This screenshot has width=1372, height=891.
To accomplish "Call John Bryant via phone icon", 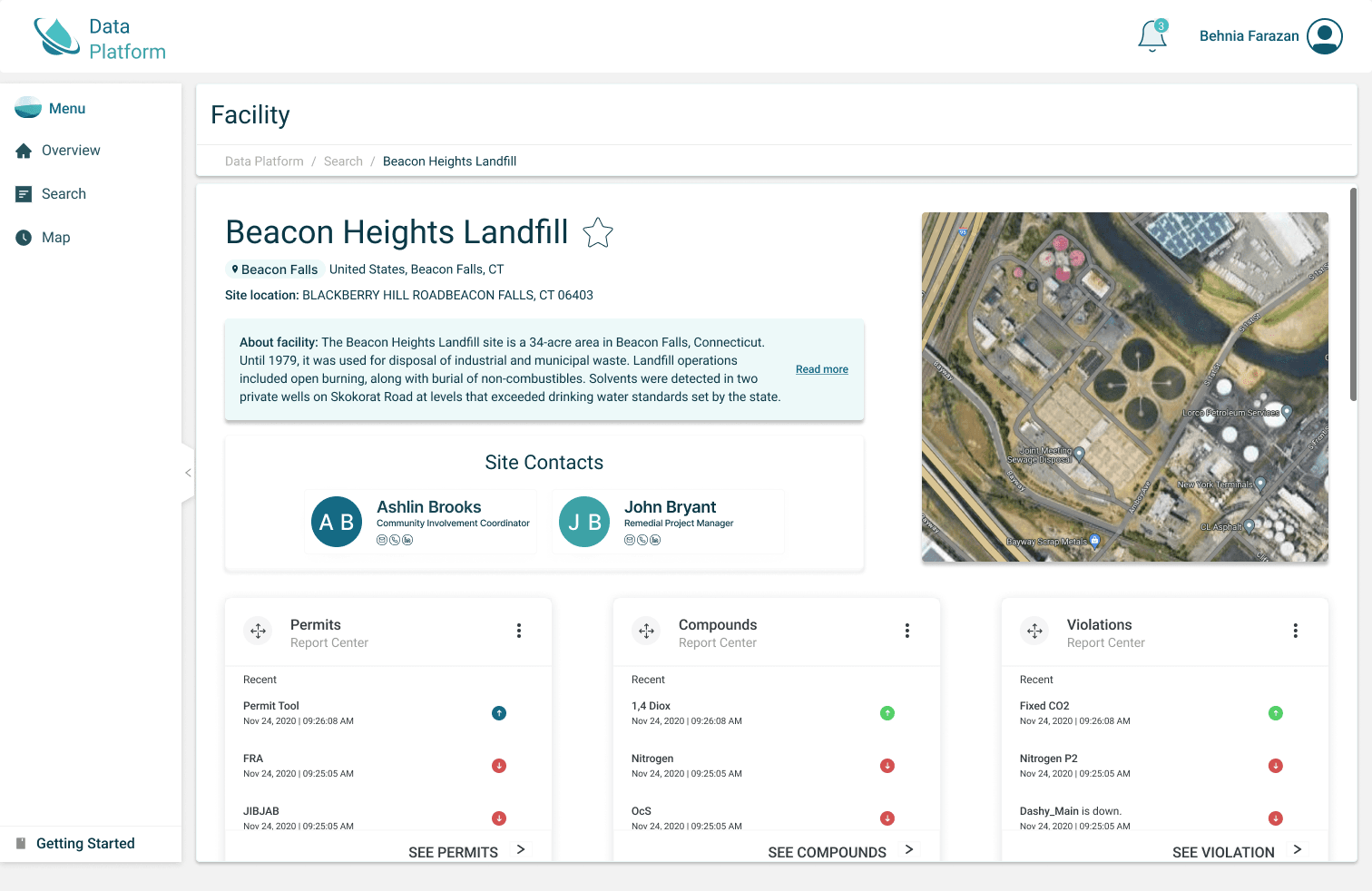I will click(642, 540).
